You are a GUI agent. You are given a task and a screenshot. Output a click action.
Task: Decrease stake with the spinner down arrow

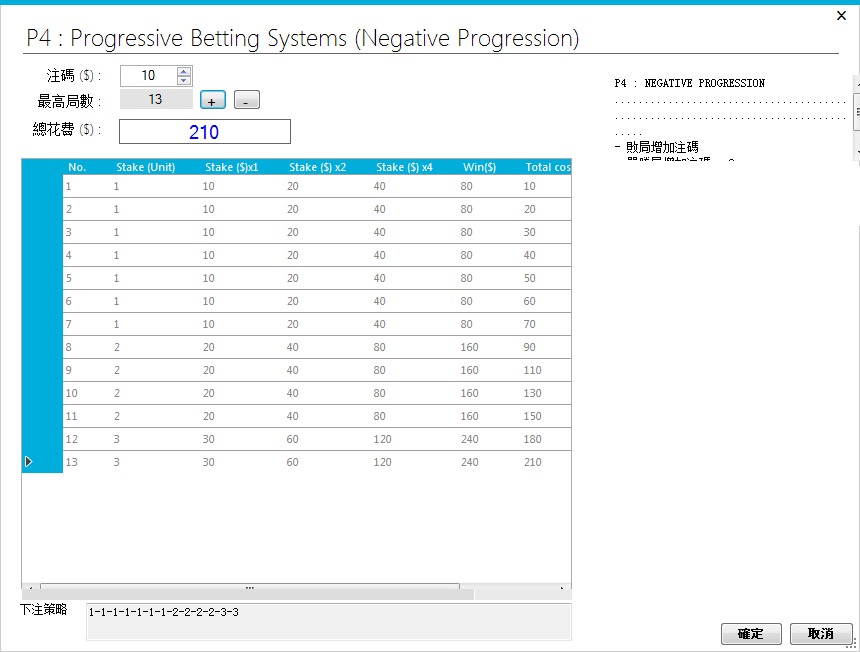(x=183, y=80)
